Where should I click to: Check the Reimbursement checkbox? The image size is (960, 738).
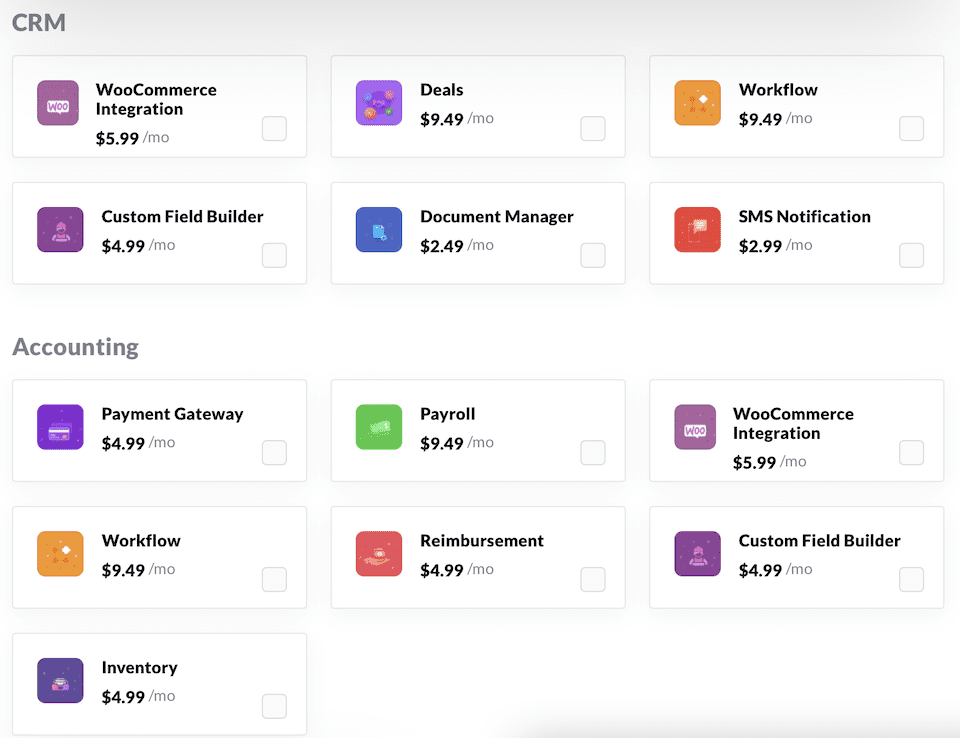(592, 580)
